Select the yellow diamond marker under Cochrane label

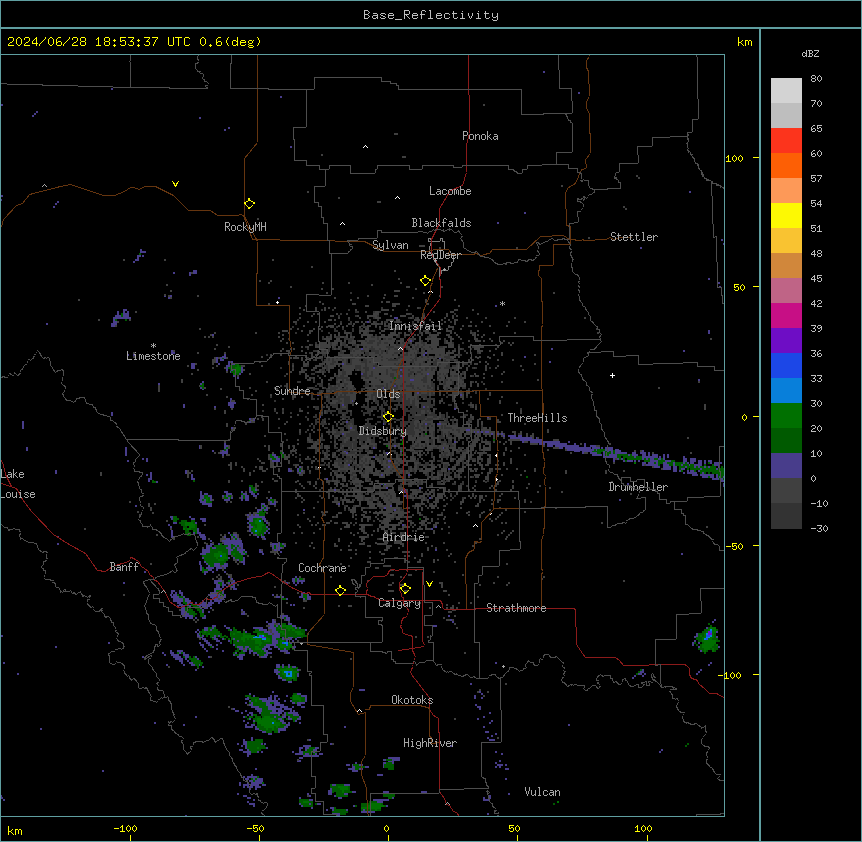coord(340,590)
